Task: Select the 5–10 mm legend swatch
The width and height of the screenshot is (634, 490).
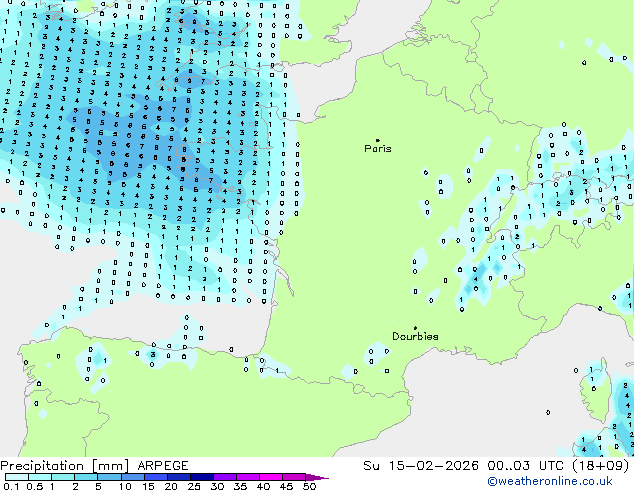Action: click(109, 477)
